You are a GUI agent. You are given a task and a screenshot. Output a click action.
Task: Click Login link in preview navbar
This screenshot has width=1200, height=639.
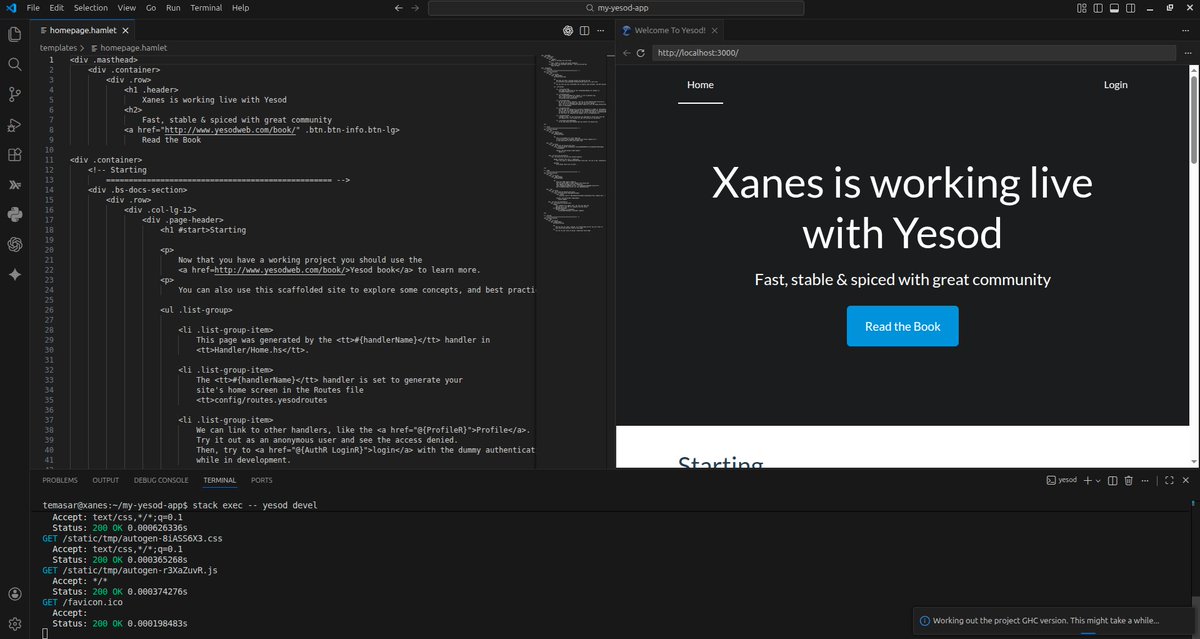pos(1115,84)
